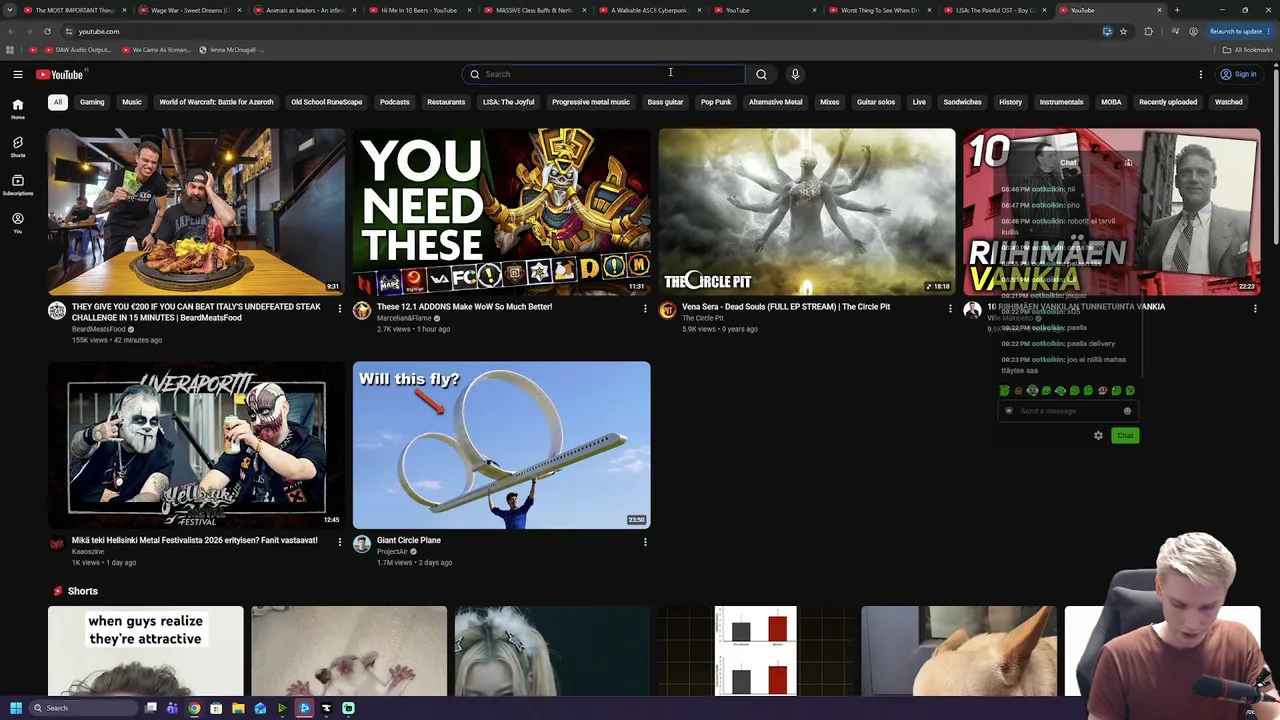1280x720 pixels.
Task: Open the YouTube hamburger guide menu
Action: pyautogui.click(x=18, y=74)
